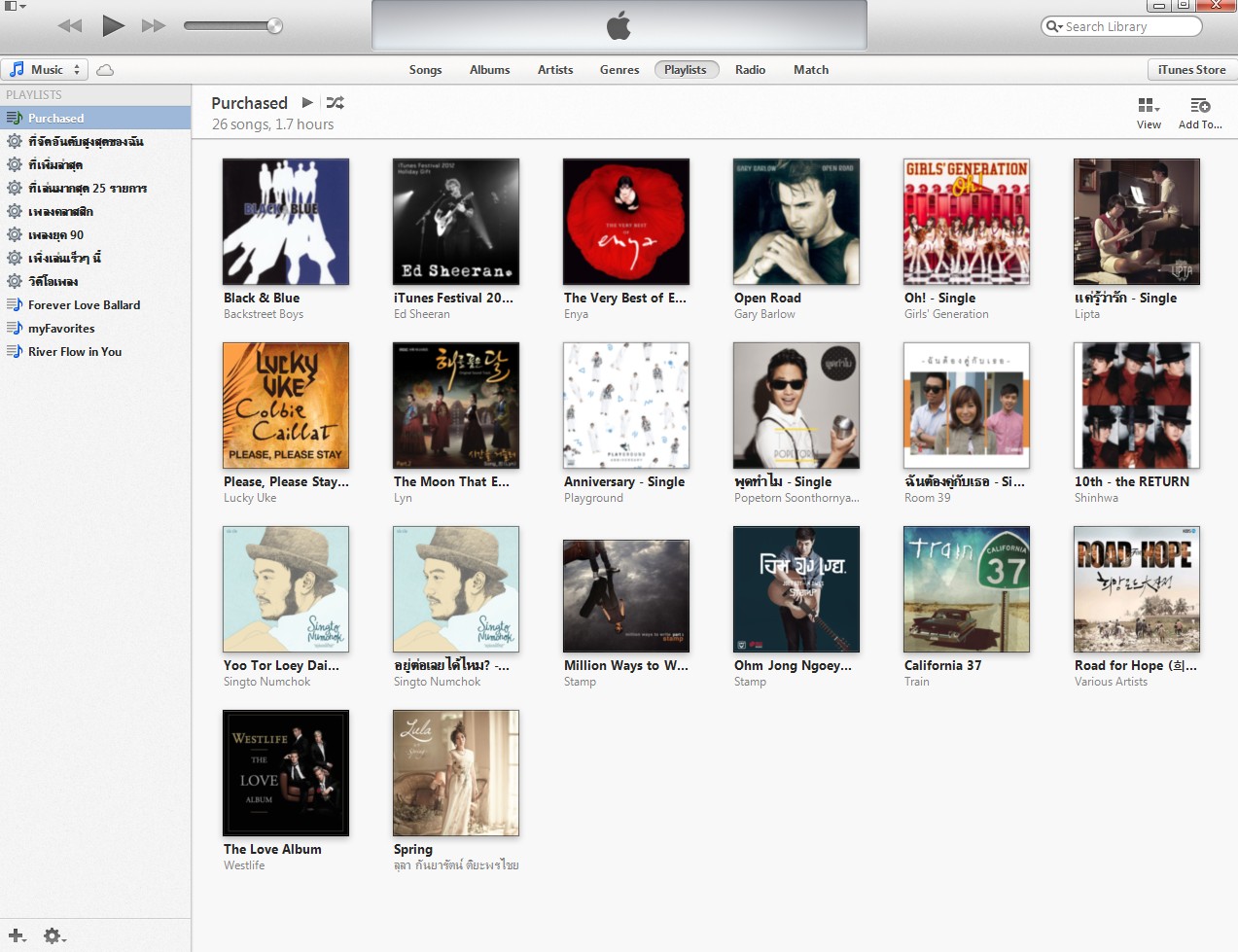Select the 'เพลงยุค 90' smart playlist
This screenshot has height=952, width=1238.
pyautogui.click(x=95, y=234)
